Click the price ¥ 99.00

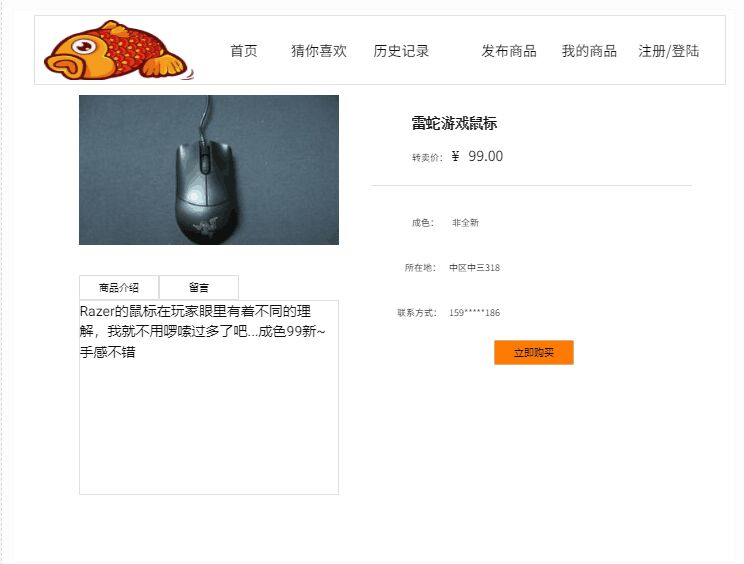(x=477, y=156)
